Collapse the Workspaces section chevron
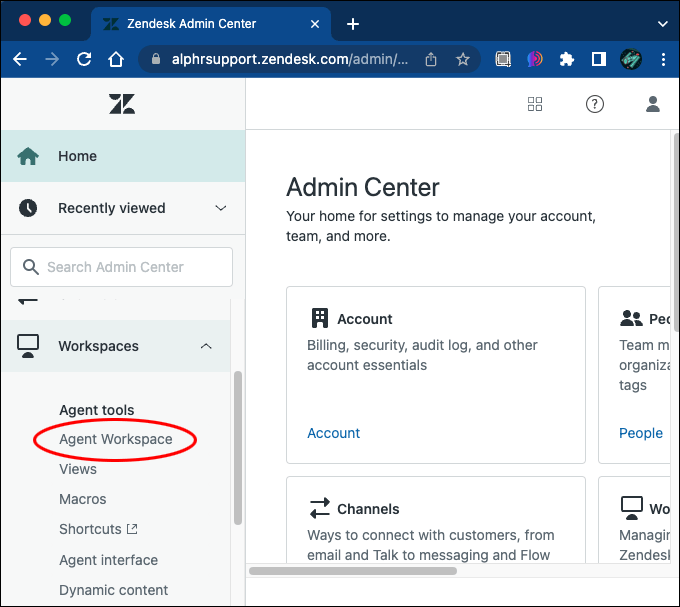This screenshot has height=607, width=680. 206,346
